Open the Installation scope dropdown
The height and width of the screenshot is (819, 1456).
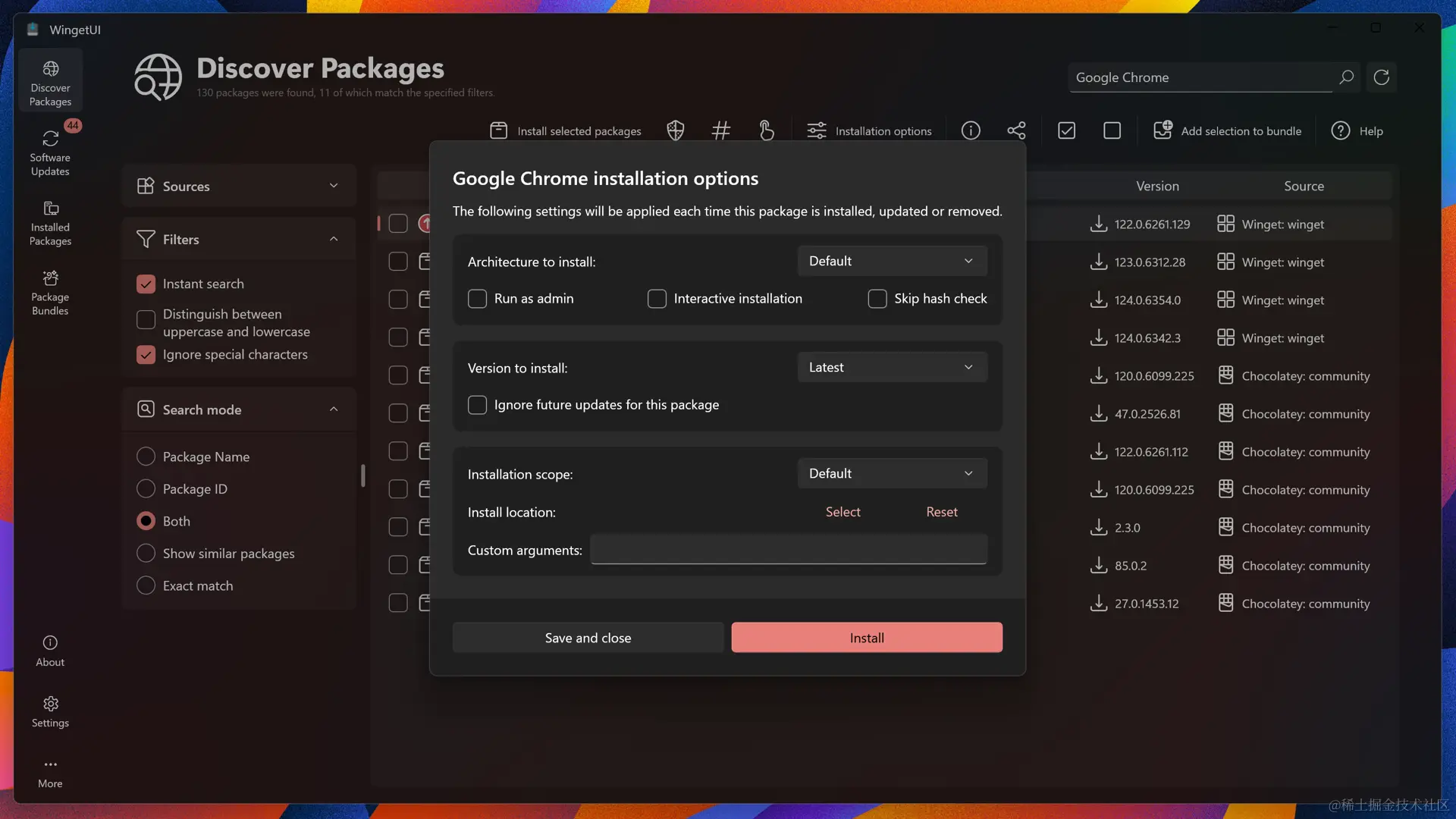point(892,473)
